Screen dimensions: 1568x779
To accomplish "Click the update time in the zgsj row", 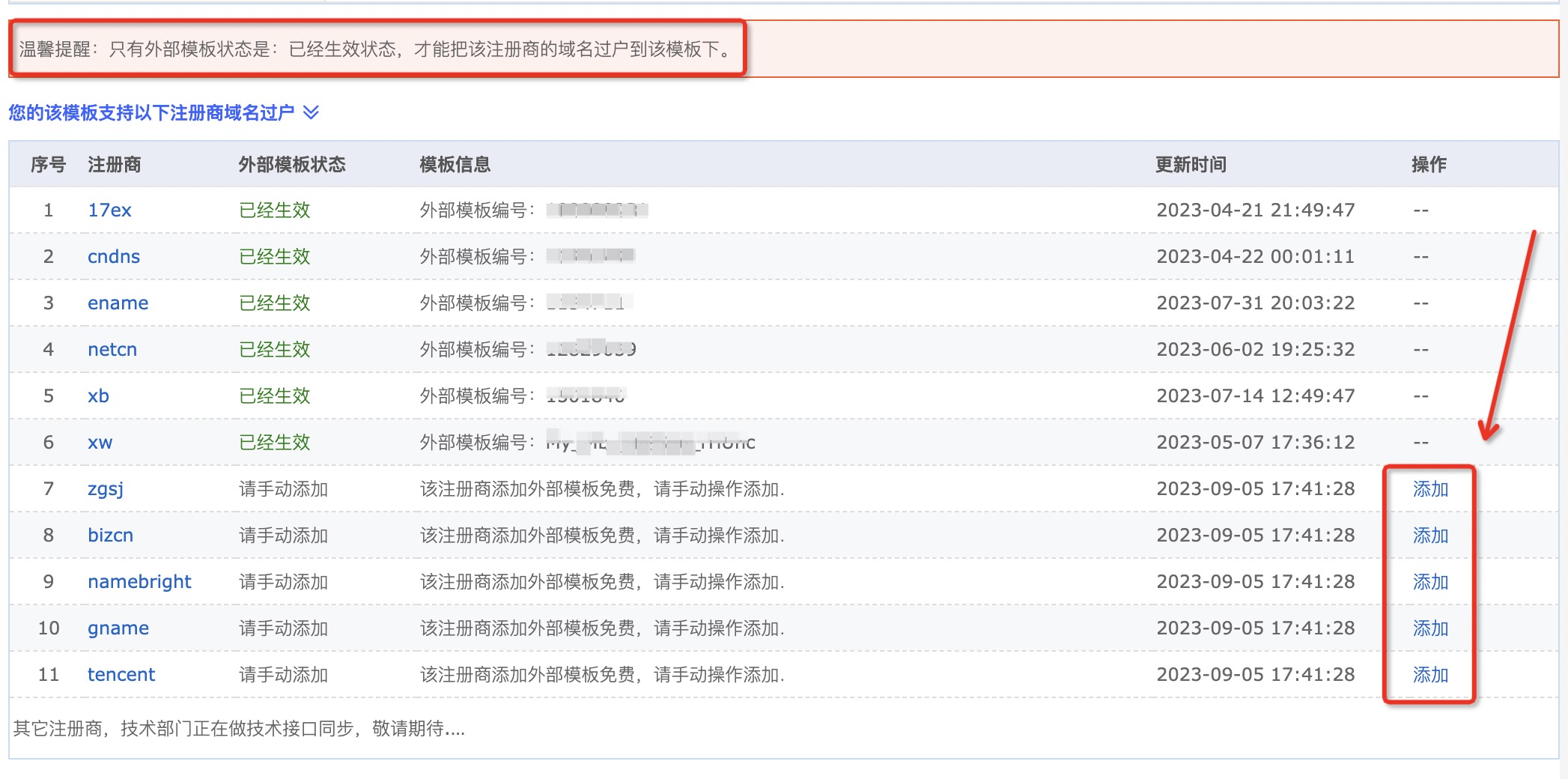I will pyautogui.click(x=1256, y=489).
